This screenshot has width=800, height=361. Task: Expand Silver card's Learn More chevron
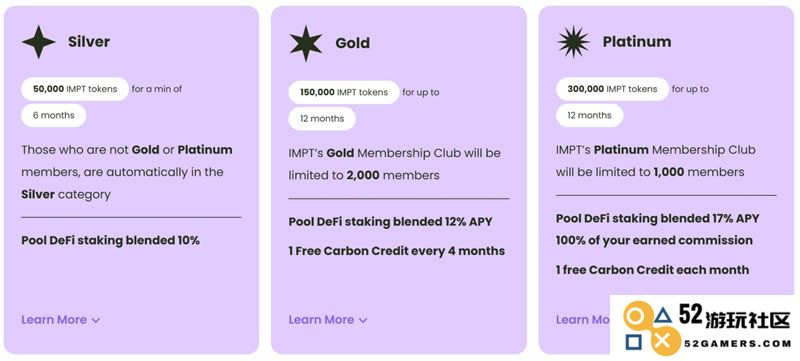96,321
